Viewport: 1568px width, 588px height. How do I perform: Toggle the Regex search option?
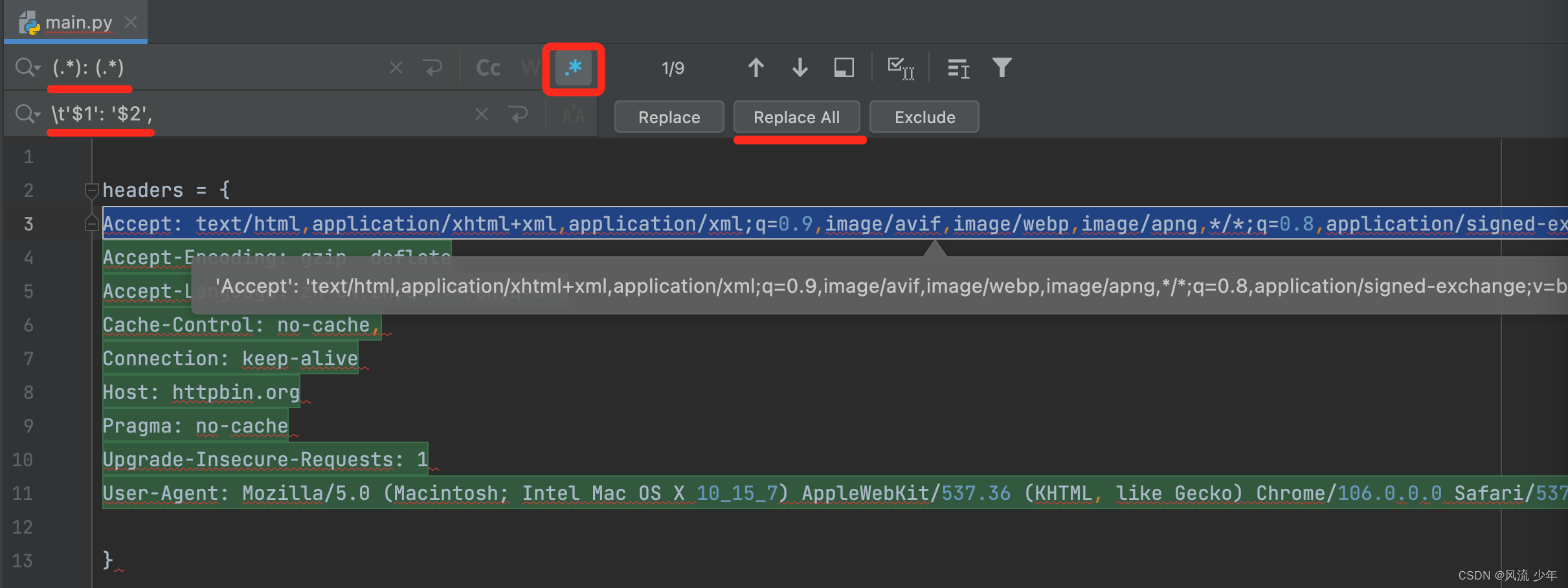click(x=574, y=68)
